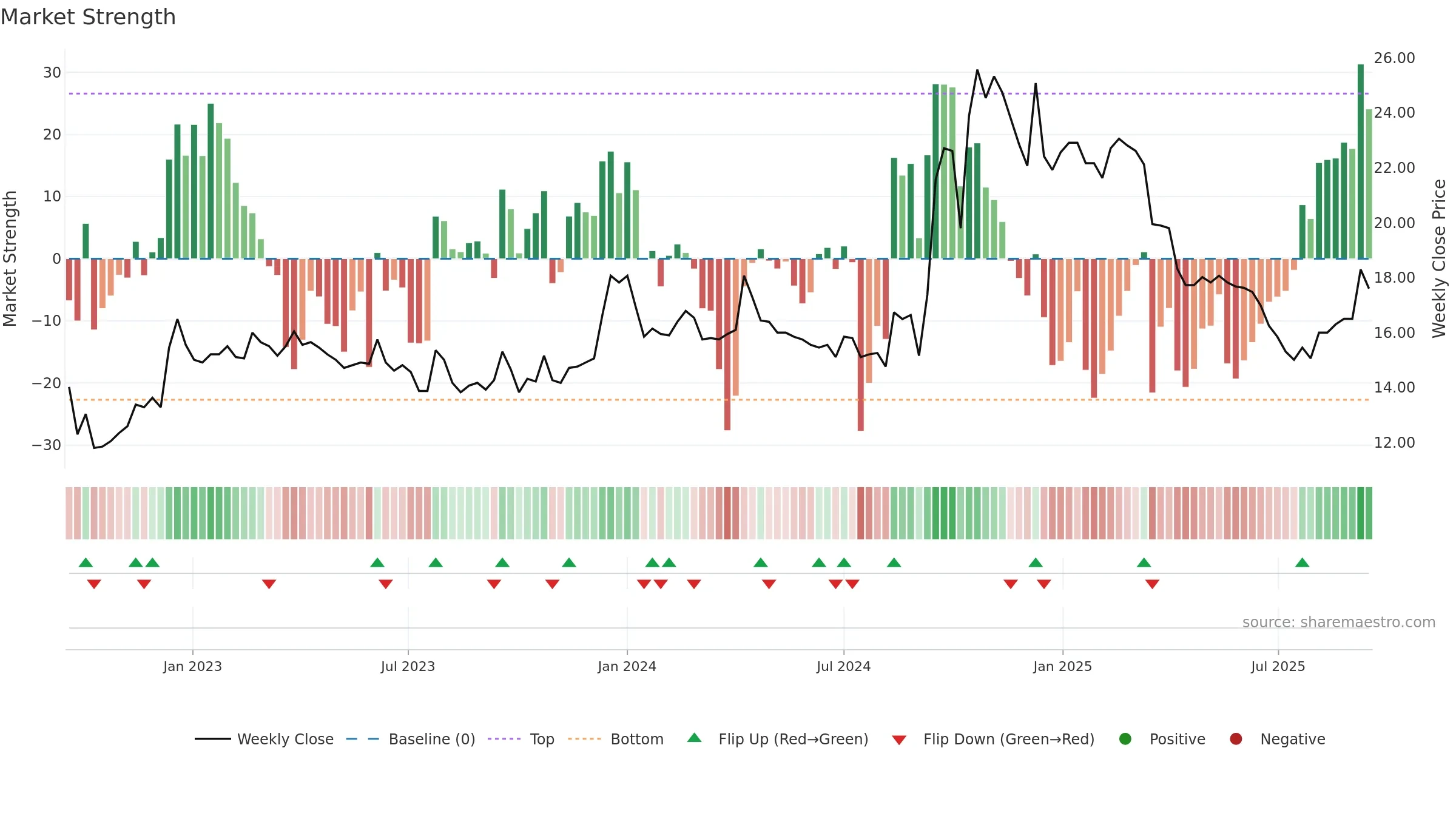This screenshot has width=1456, height=819.
Task: Click the 18.00 price tick label
Action: 1394,278
